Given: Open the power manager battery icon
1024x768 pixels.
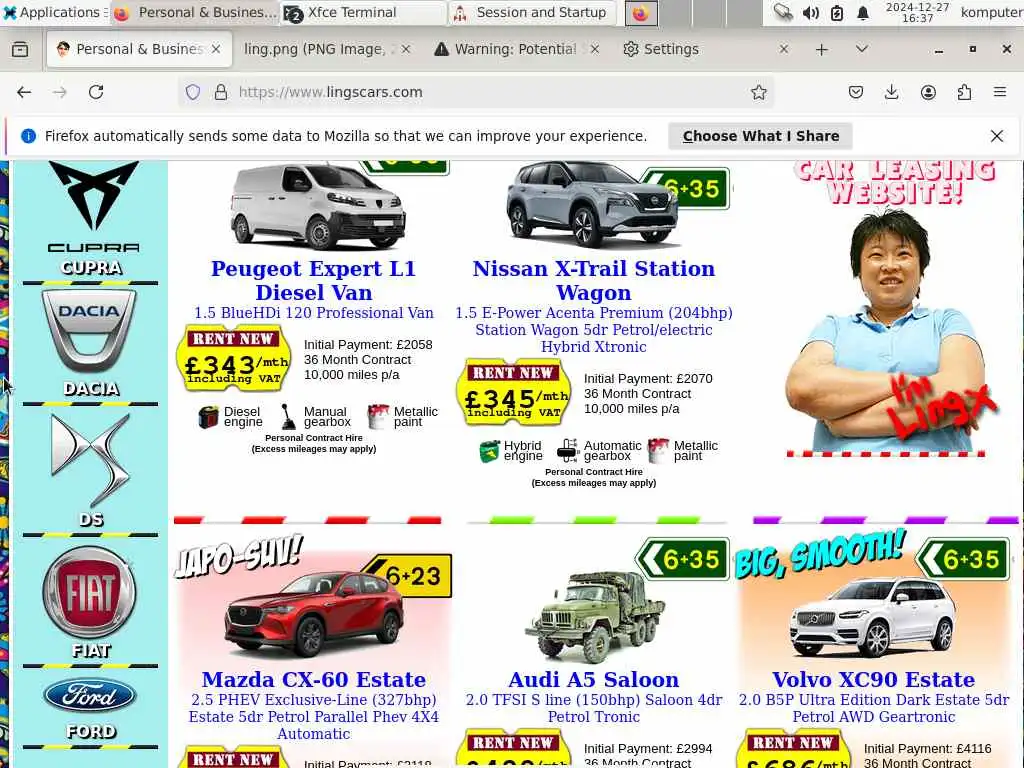Looking at the screenshot, I should [837, 13].
